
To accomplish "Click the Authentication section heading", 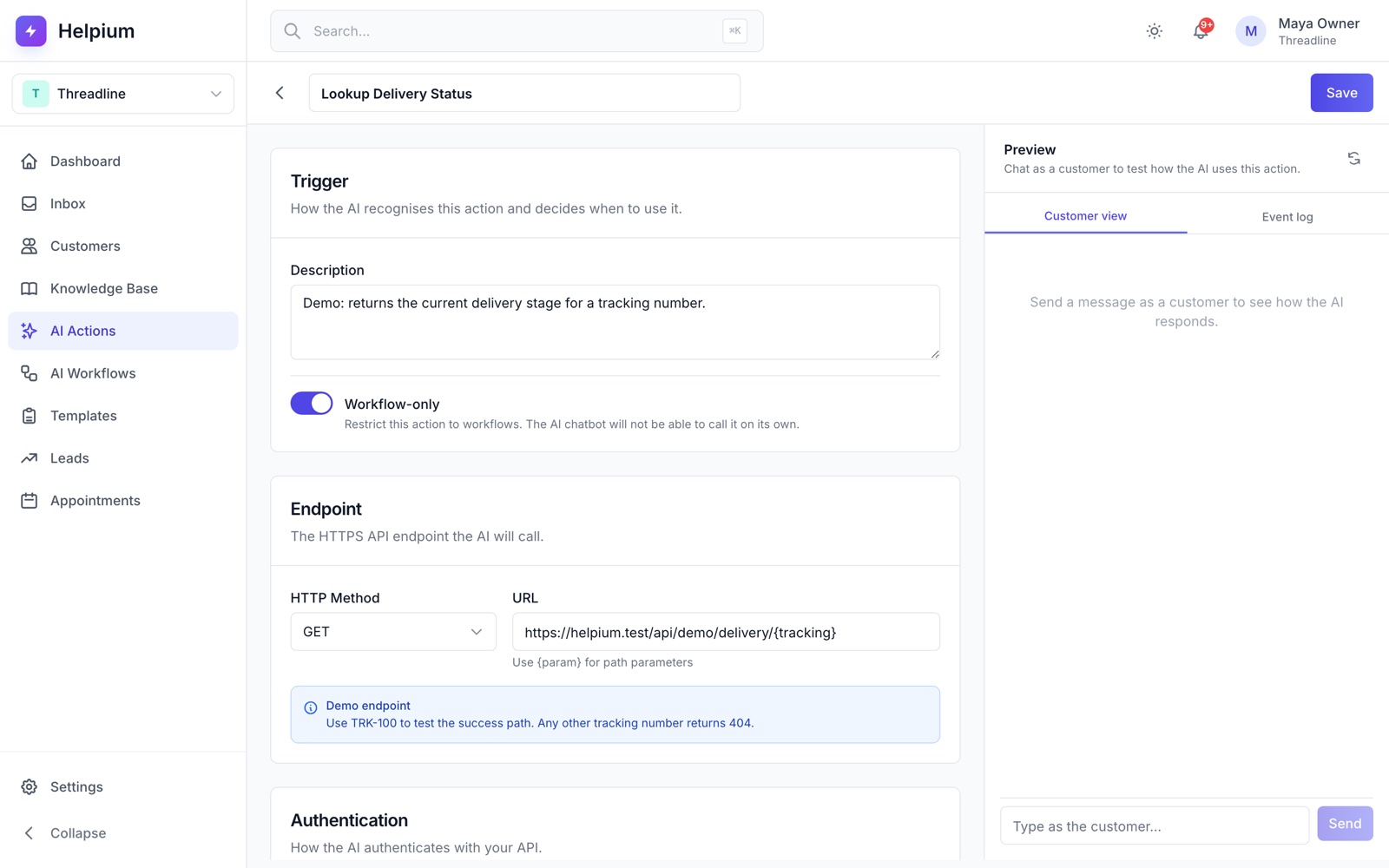I will 349,820.
